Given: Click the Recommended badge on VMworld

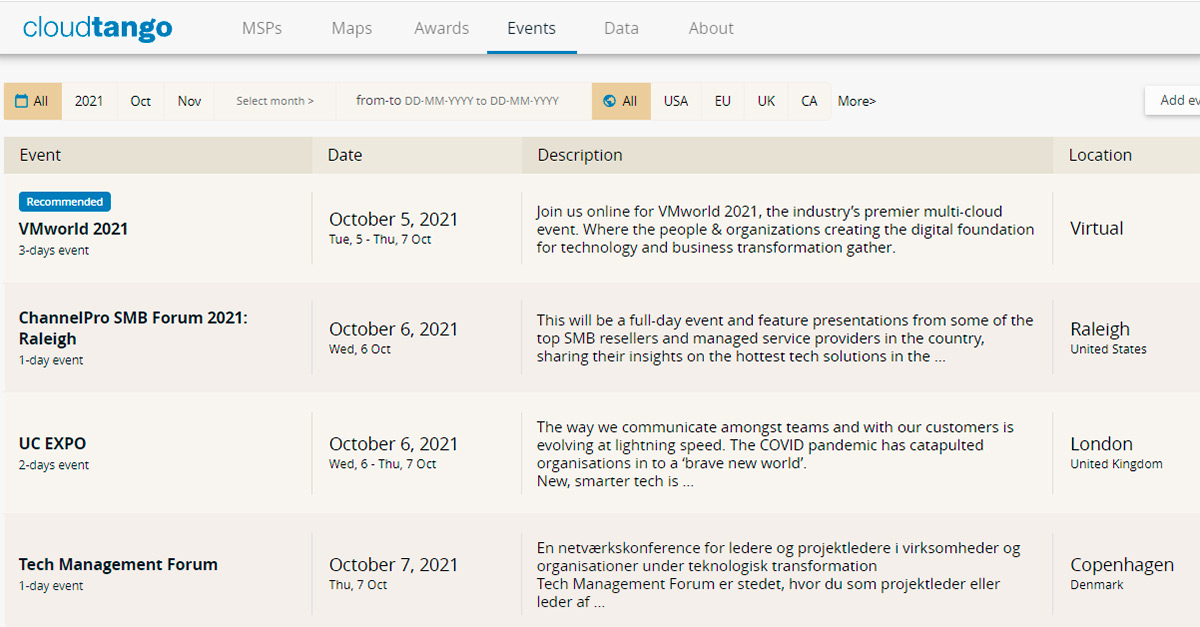Looking at the screenshot, I should click(x=65, y=202).
